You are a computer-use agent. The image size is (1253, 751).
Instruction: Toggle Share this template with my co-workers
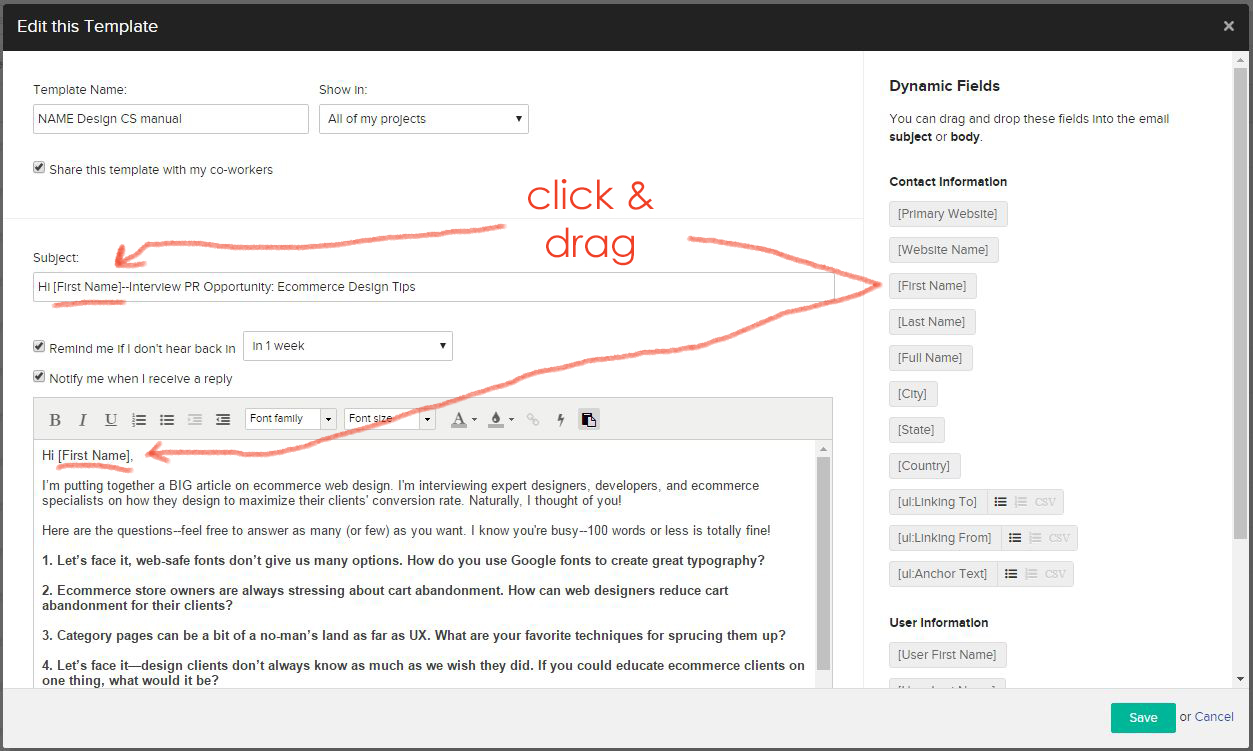[39, 169]
